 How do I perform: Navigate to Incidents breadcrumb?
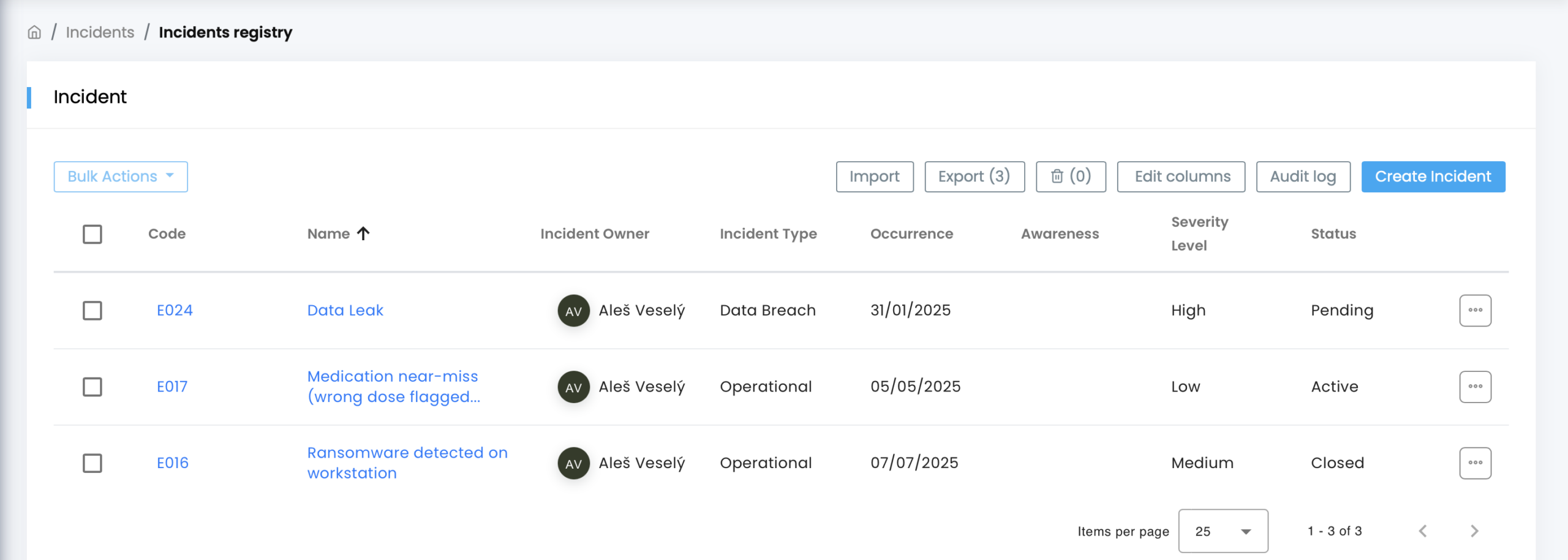click(x=100, y=32)
